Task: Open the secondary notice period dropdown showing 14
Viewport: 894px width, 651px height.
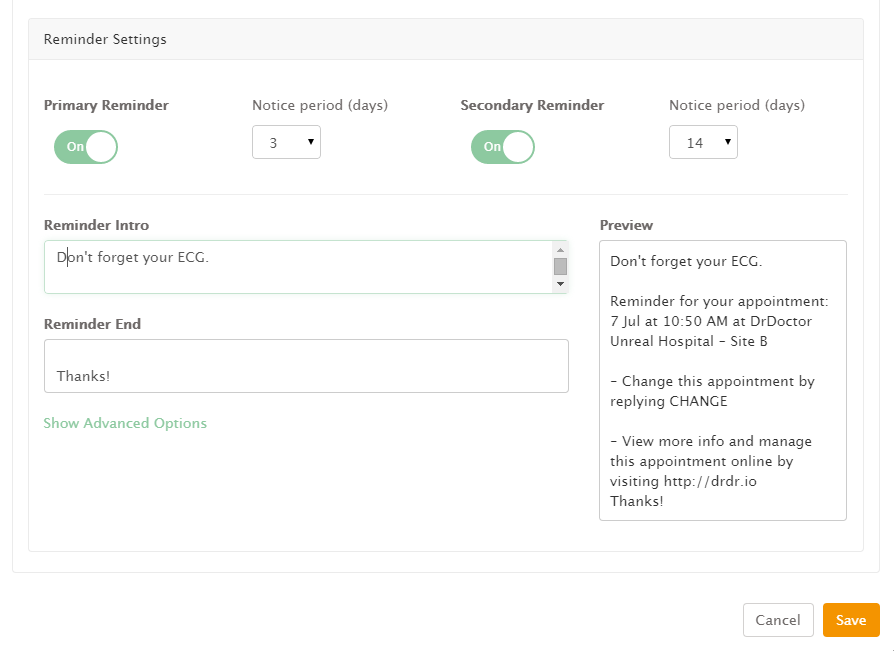Action: point(703,142)
